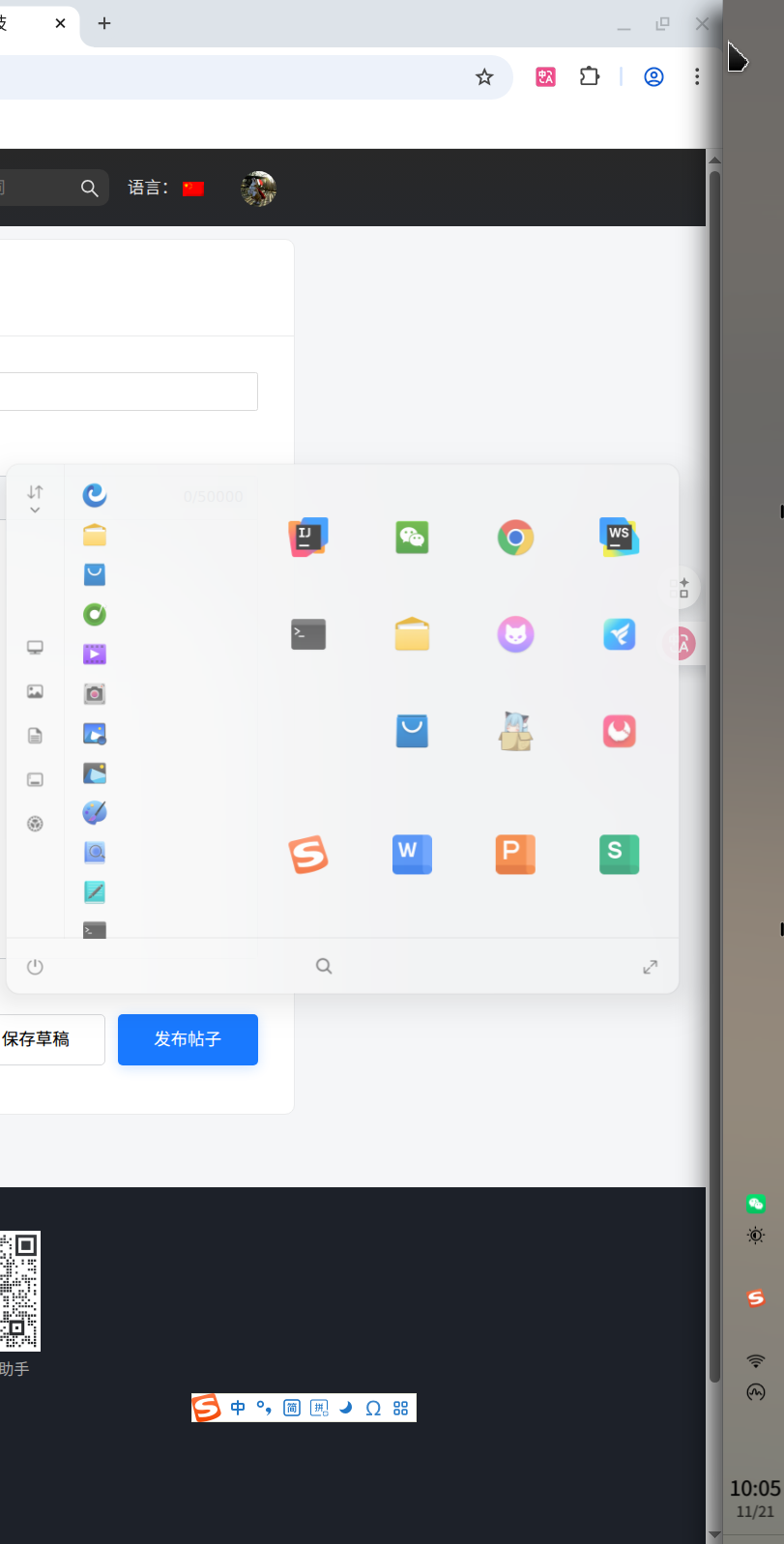Open WeChat from the launcher grid

412,537
